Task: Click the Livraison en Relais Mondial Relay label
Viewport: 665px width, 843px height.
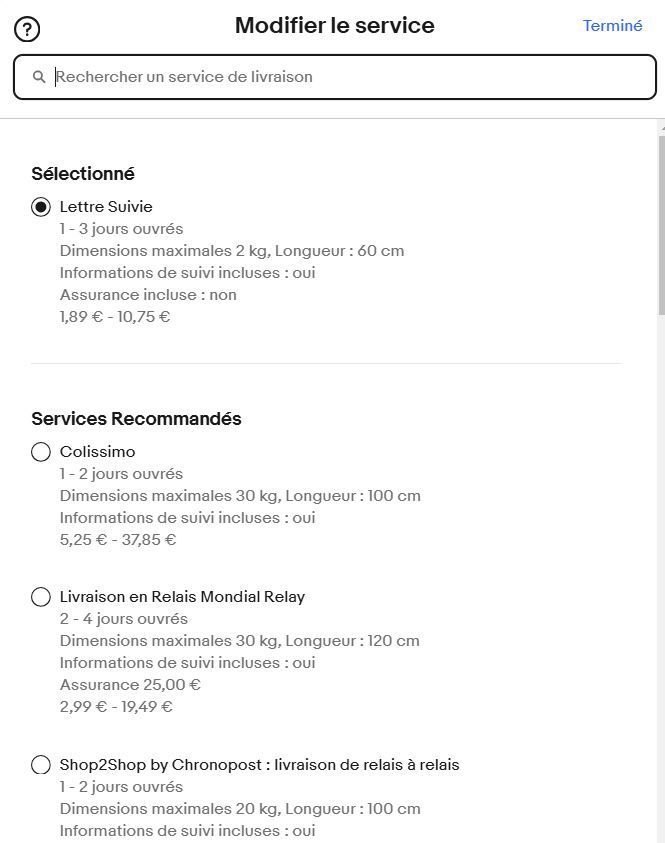Action: (182, 597)
